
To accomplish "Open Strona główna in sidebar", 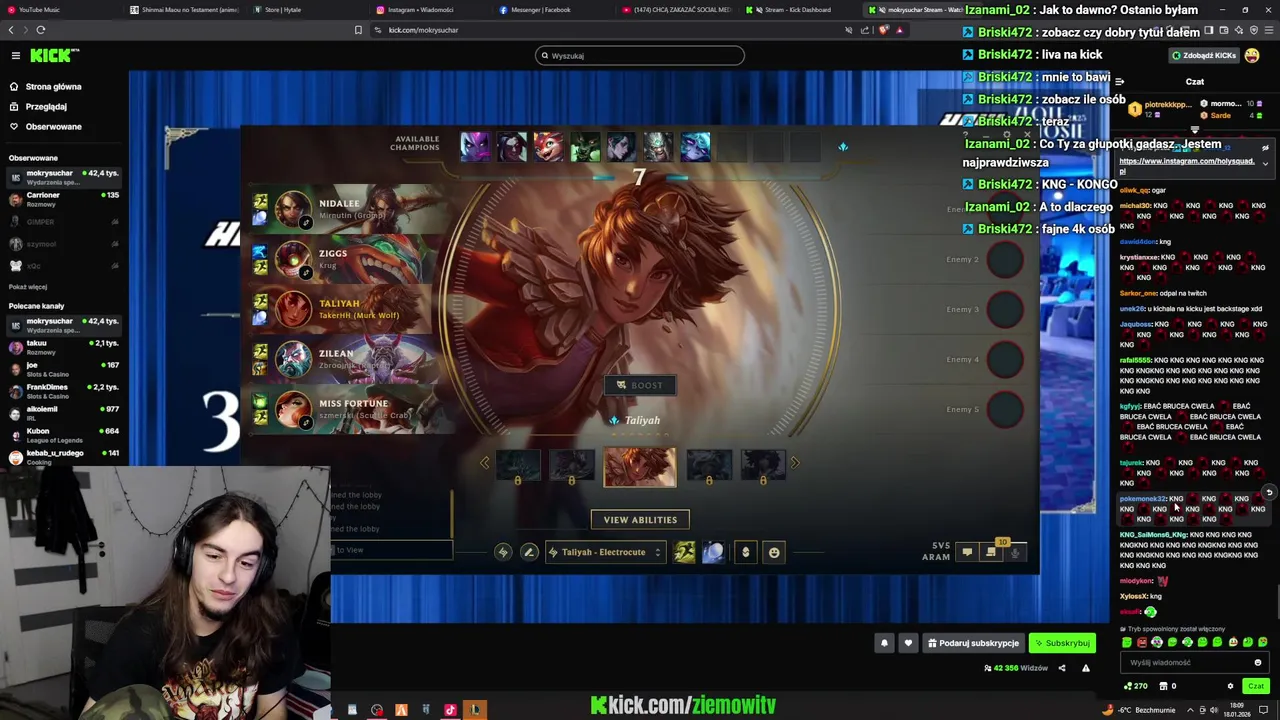I will 46,87.
